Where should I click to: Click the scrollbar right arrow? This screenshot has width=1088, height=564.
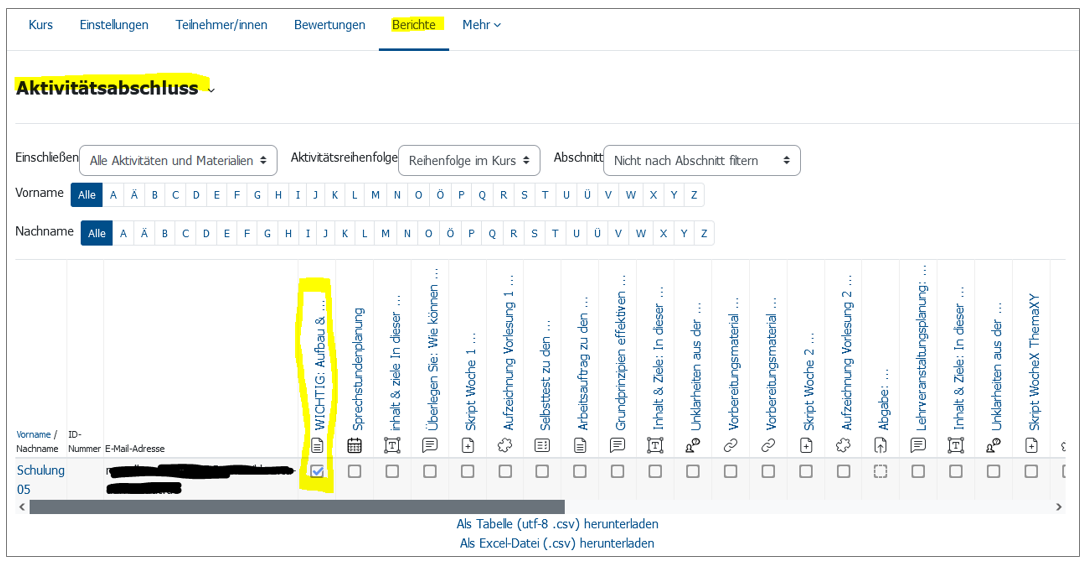click(1058, 507)
